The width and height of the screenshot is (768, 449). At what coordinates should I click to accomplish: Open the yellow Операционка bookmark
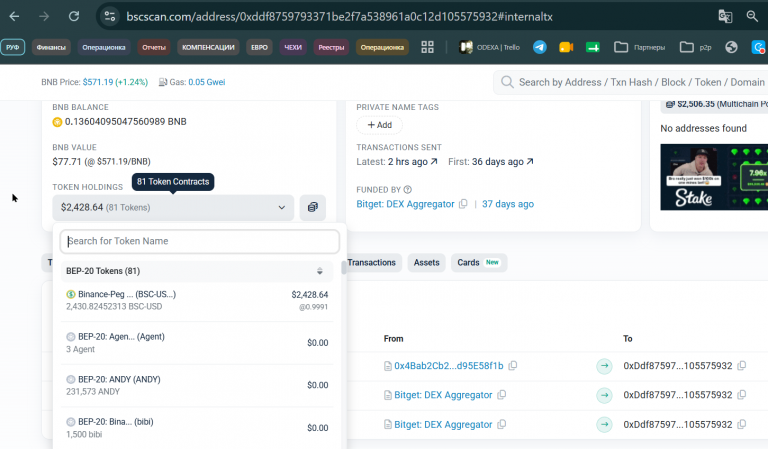point(382,47)
